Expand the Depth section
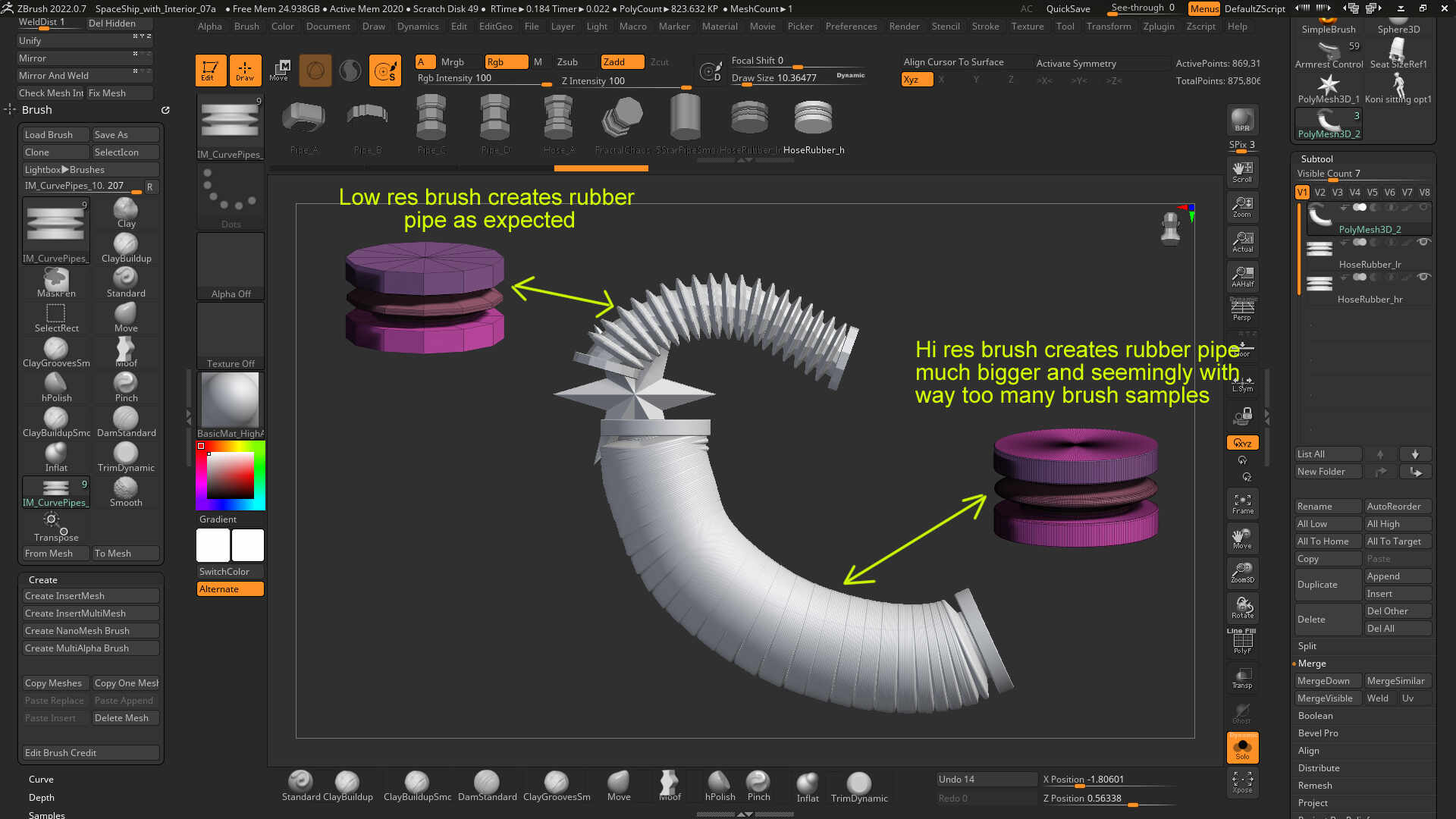Image resolution: width=1456 pixels, height=819 pixels. click(x=41, y=797)
